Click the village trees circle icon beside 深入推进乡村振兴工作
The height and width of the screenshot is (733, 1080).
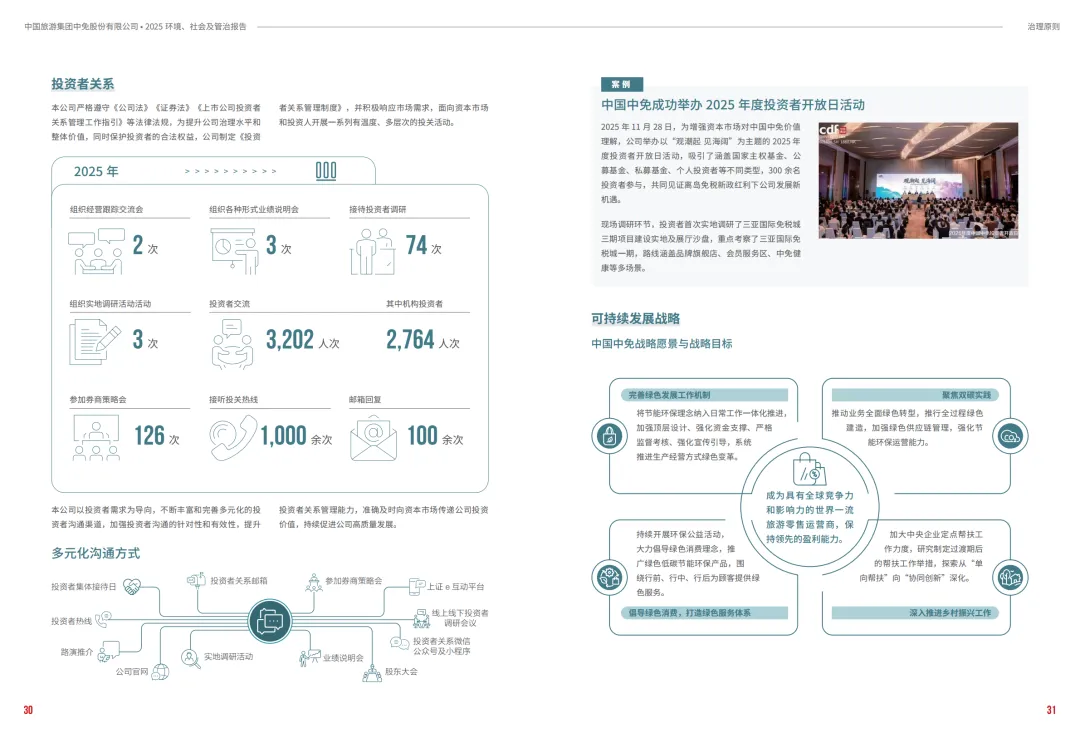1010,577
